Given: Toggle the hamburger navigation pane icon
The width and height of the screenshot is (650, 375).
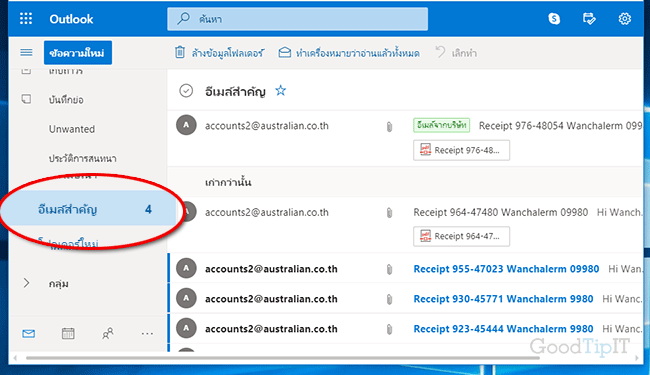Looking at the screenshot, I should point(26,53).
